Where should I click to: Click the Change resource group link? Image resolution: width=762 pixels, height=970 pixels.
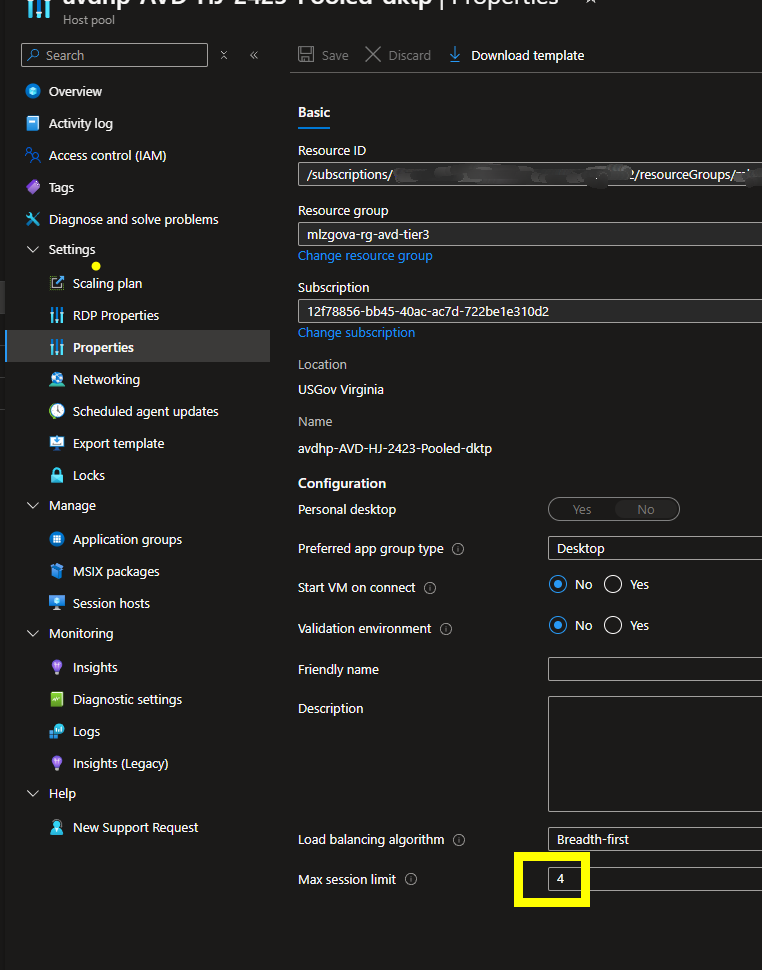click(x=365, y=255)
